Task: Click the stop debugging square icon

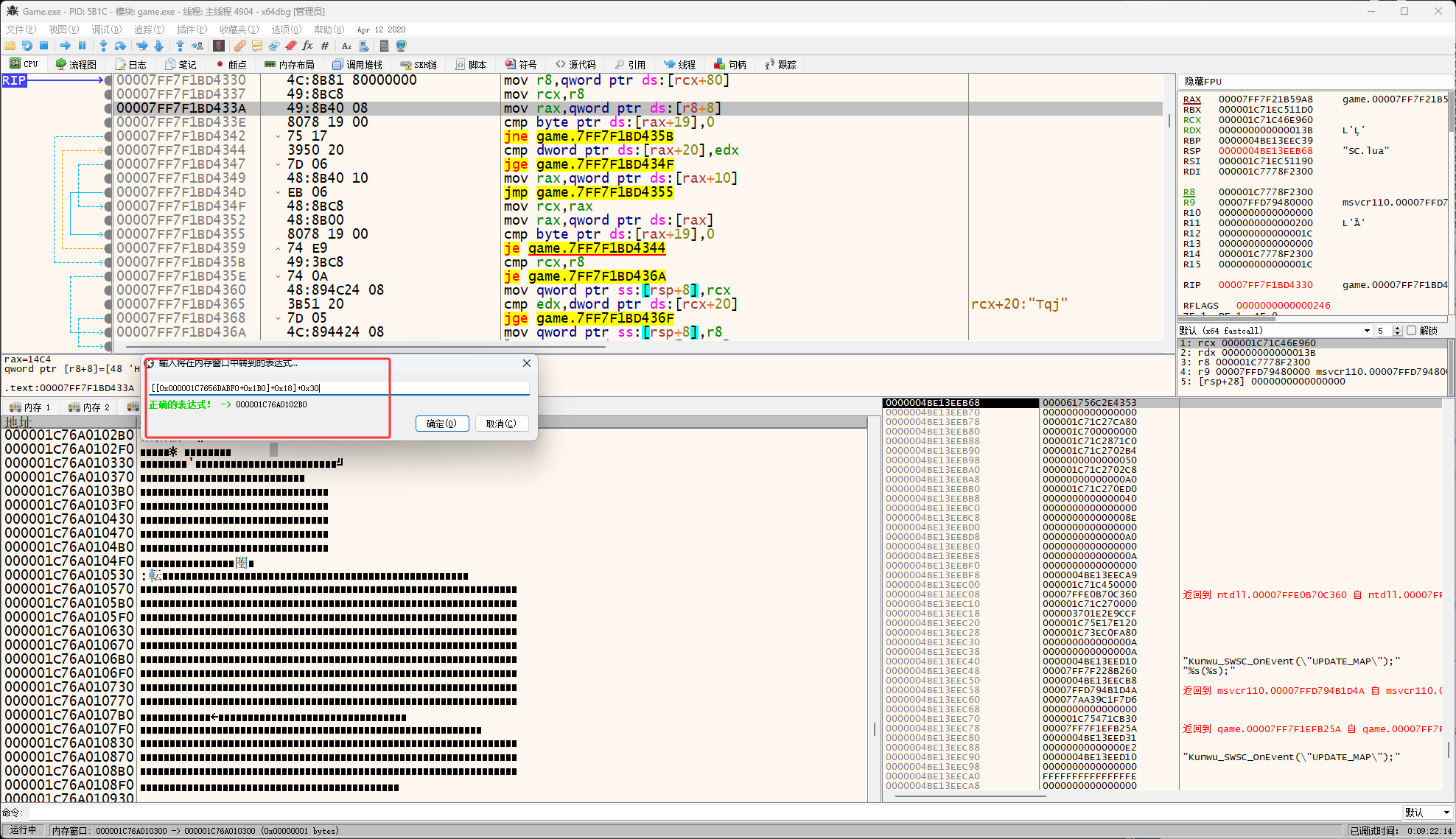Action: (43, 46)
